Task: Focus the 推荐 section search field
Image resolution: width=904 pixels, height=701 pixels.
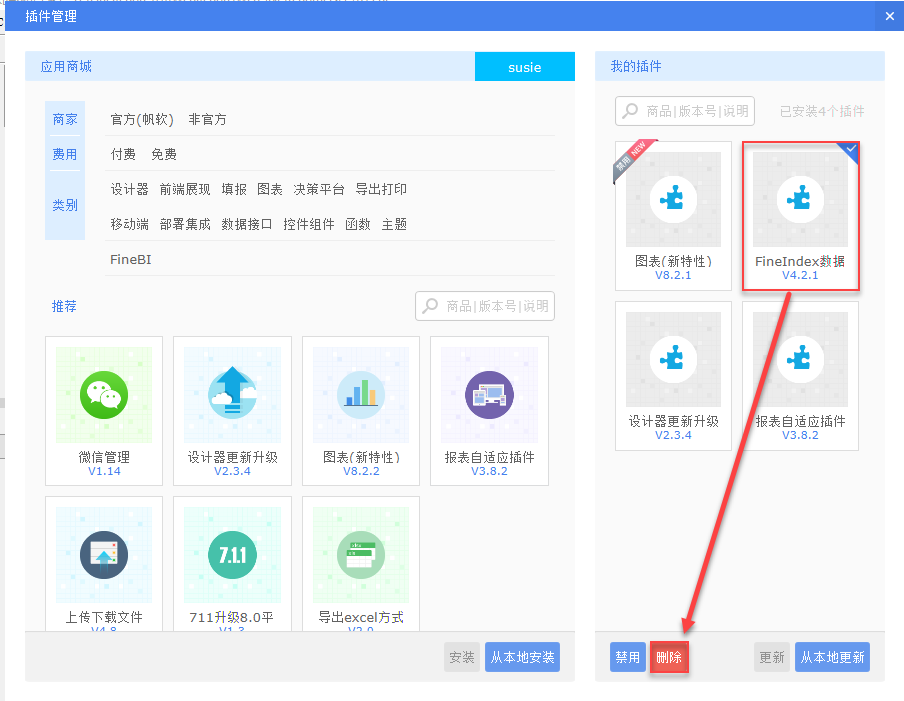Action: pos(485,306)
